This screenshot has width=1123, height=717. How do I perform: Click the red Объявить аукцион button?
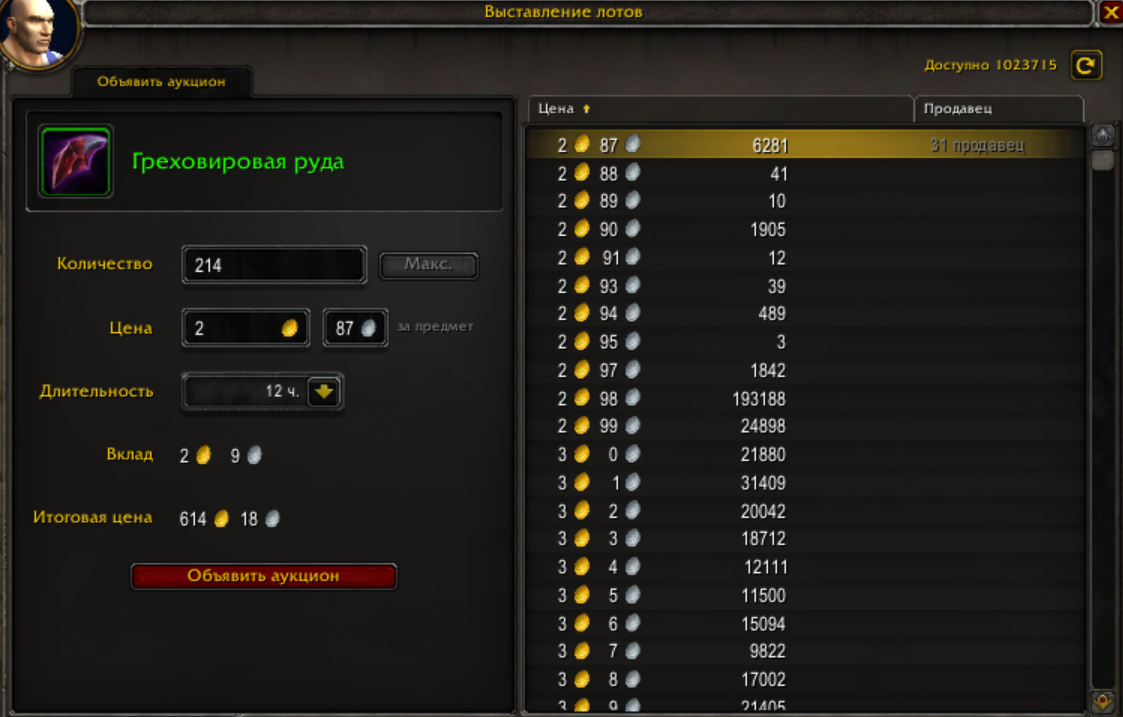coord(264,576)
